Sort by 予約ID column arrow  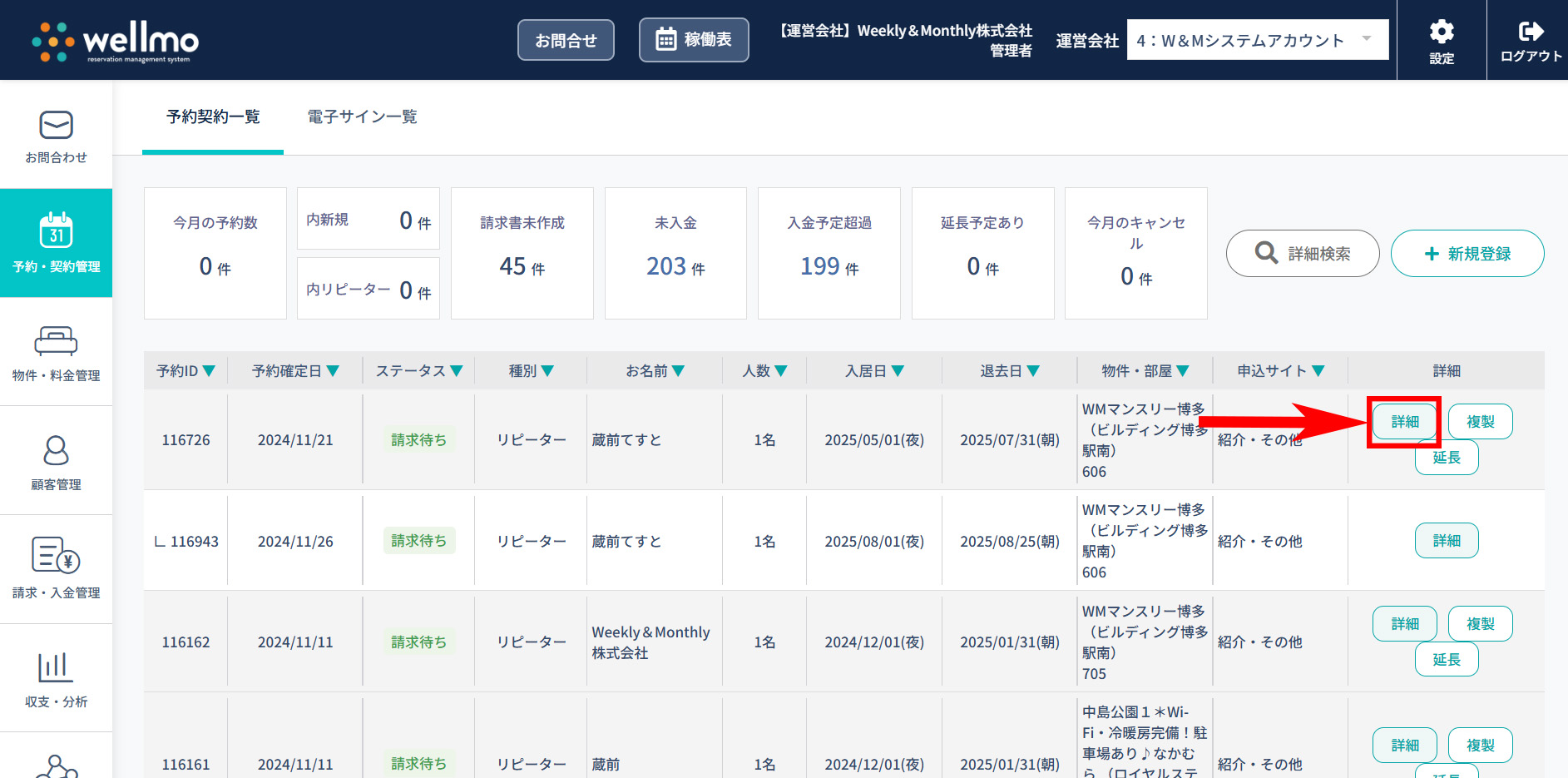click(x=209, y=371)
